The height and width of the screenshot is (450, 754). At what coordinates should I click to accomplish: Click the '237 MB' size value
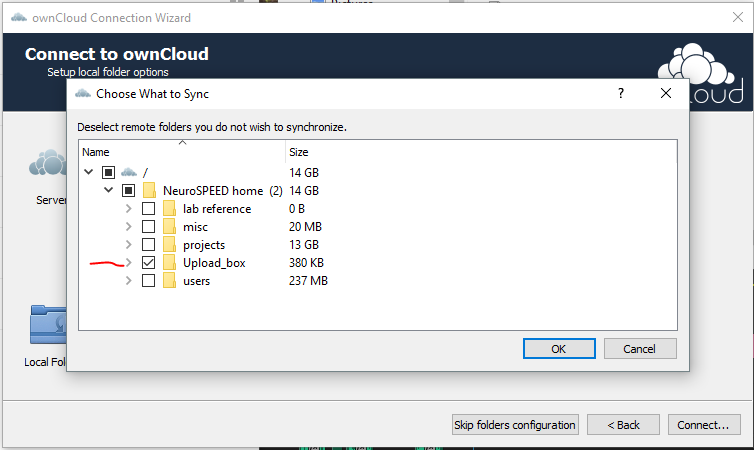[308, 281]
